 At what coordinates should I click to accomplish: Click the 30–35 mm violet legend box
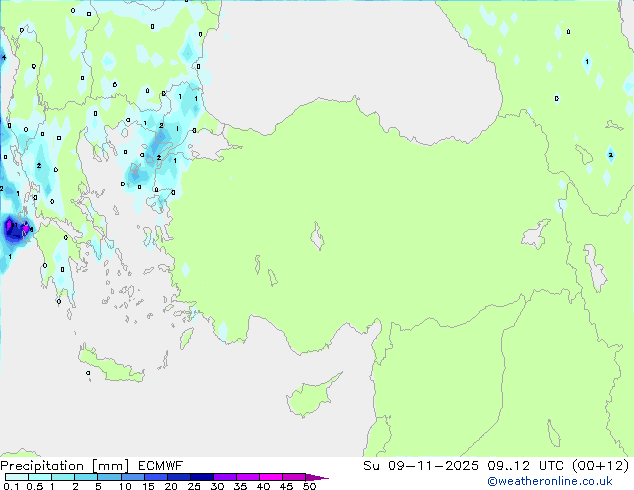pyautogui.click(x=225, y=477)
